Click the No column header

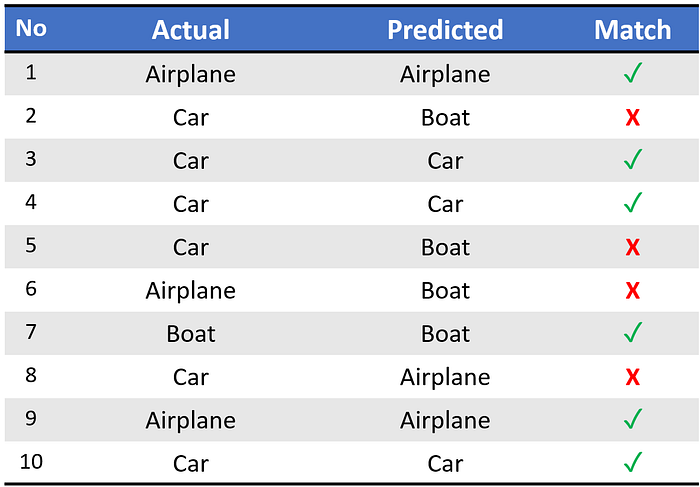(x=31, y=29)
